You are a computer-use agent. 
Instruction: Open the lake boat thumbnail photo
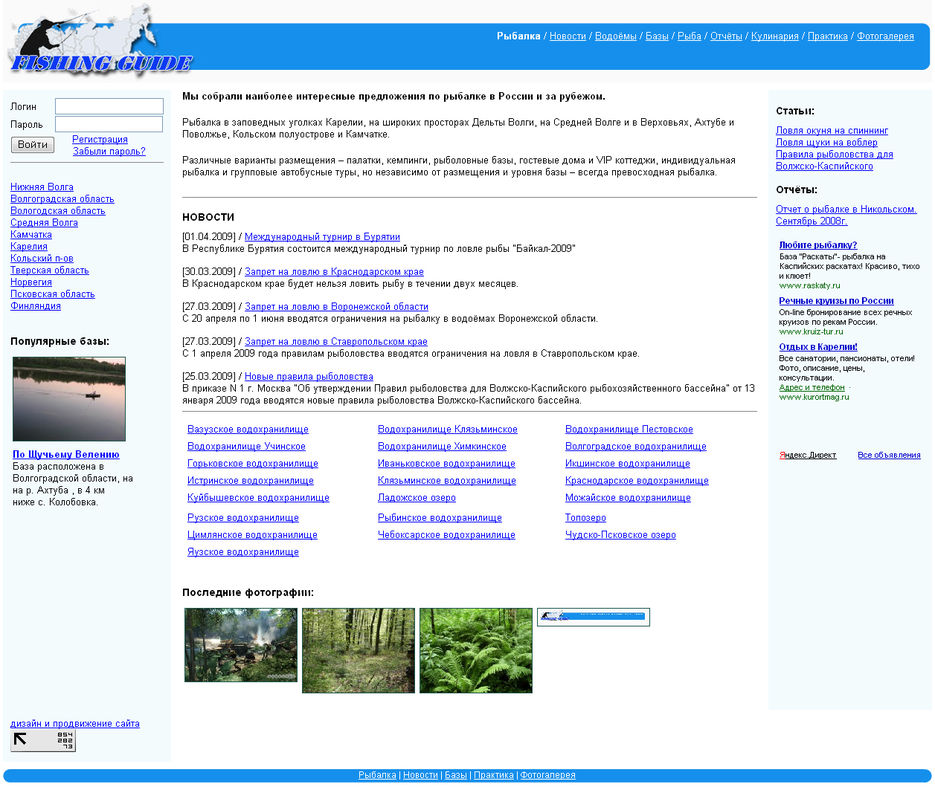click(x=69, y=399)
